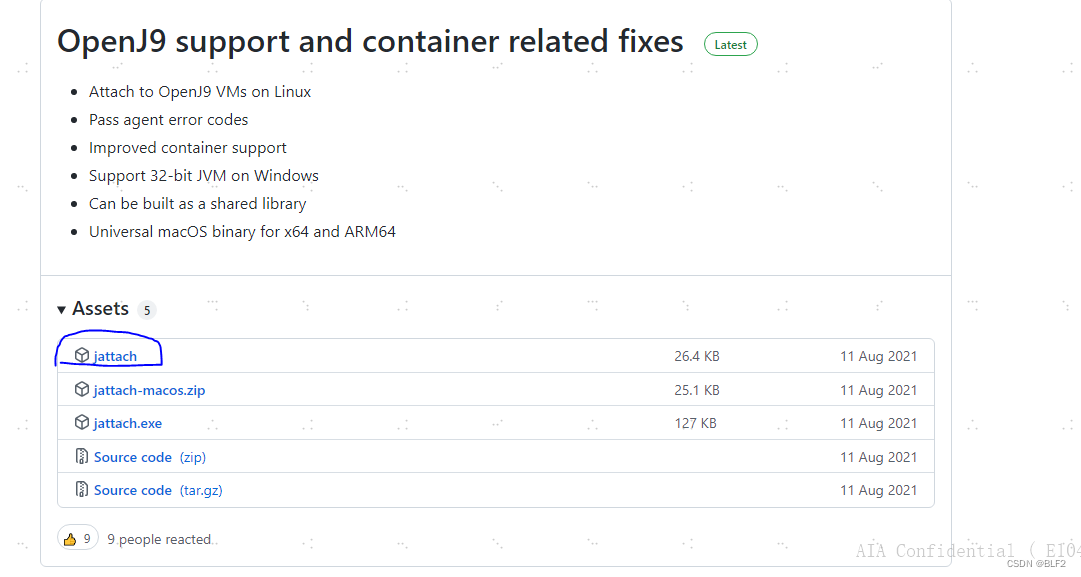Click the package icon beside jattach
The width and height of the screenshot is (1081, 577).
coord(82,355)
